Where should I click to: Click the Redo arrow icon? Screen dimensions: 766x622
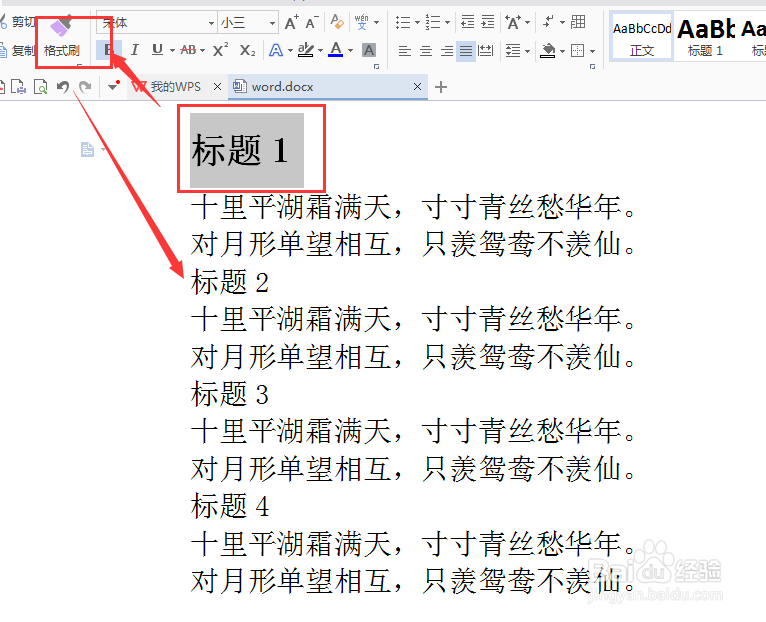pos(85,87)
